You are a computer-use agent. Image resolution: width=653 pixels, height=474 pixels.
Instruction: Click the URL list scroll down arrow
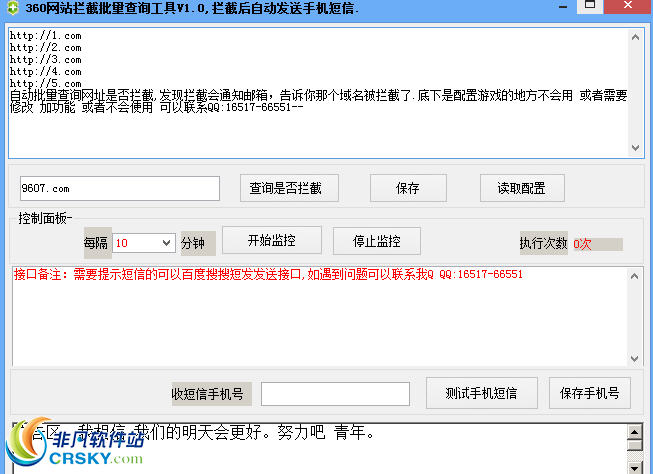point(635,148)
